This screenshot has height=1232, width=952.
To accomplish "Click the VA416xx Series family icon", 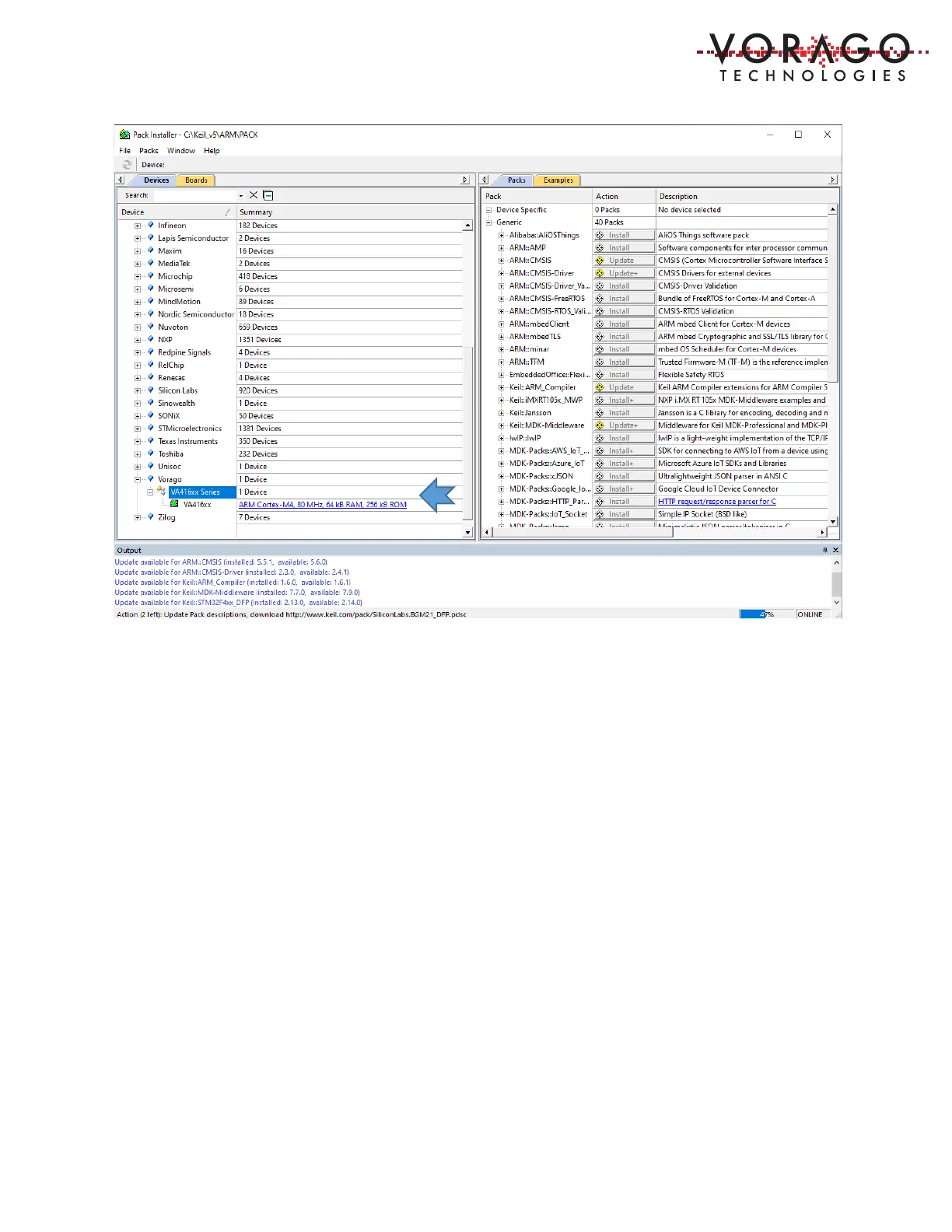I will click(x=162, y=492).
